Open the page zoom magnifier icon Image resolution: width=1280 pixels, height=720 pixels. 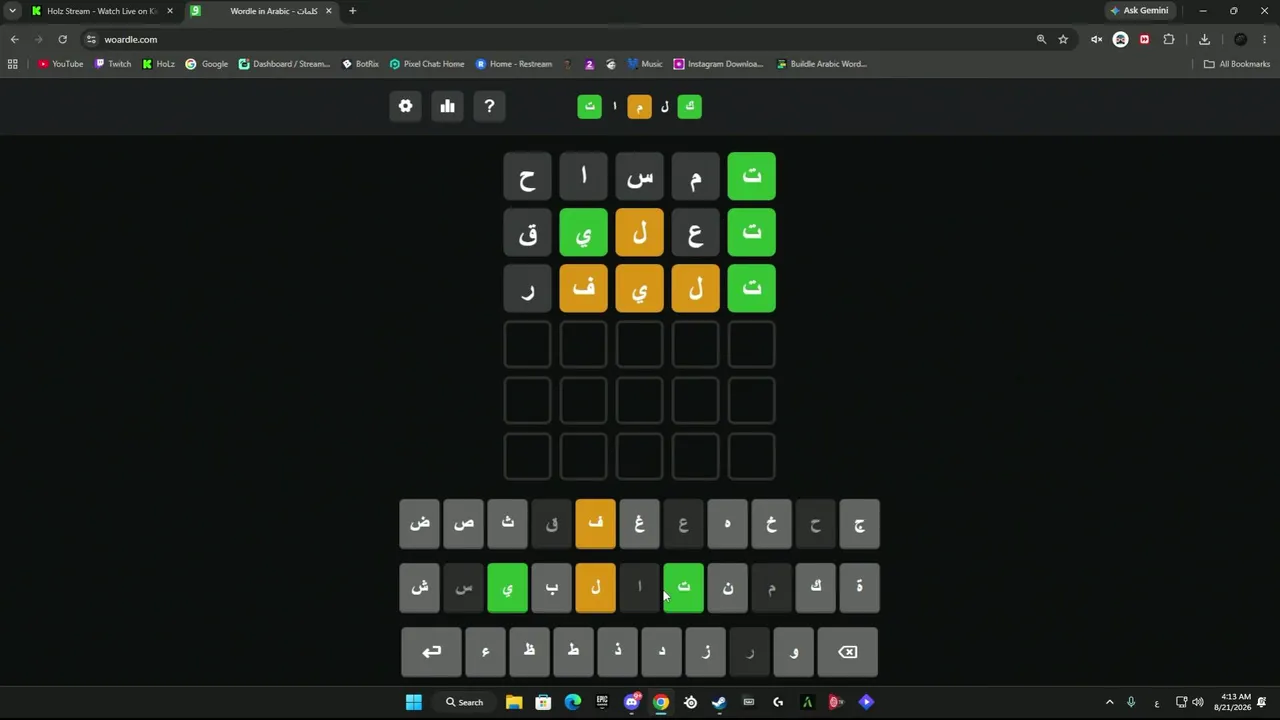coord(1041,39)
